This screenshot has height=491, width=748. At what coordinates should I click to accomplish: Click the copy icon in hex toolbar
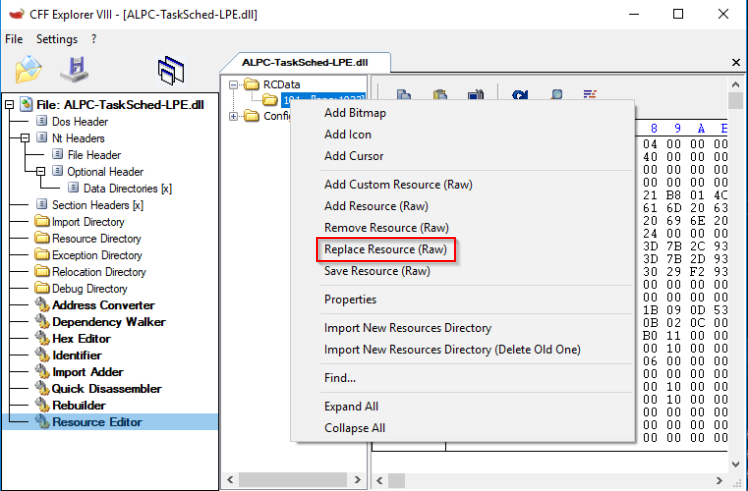(405, 96)
